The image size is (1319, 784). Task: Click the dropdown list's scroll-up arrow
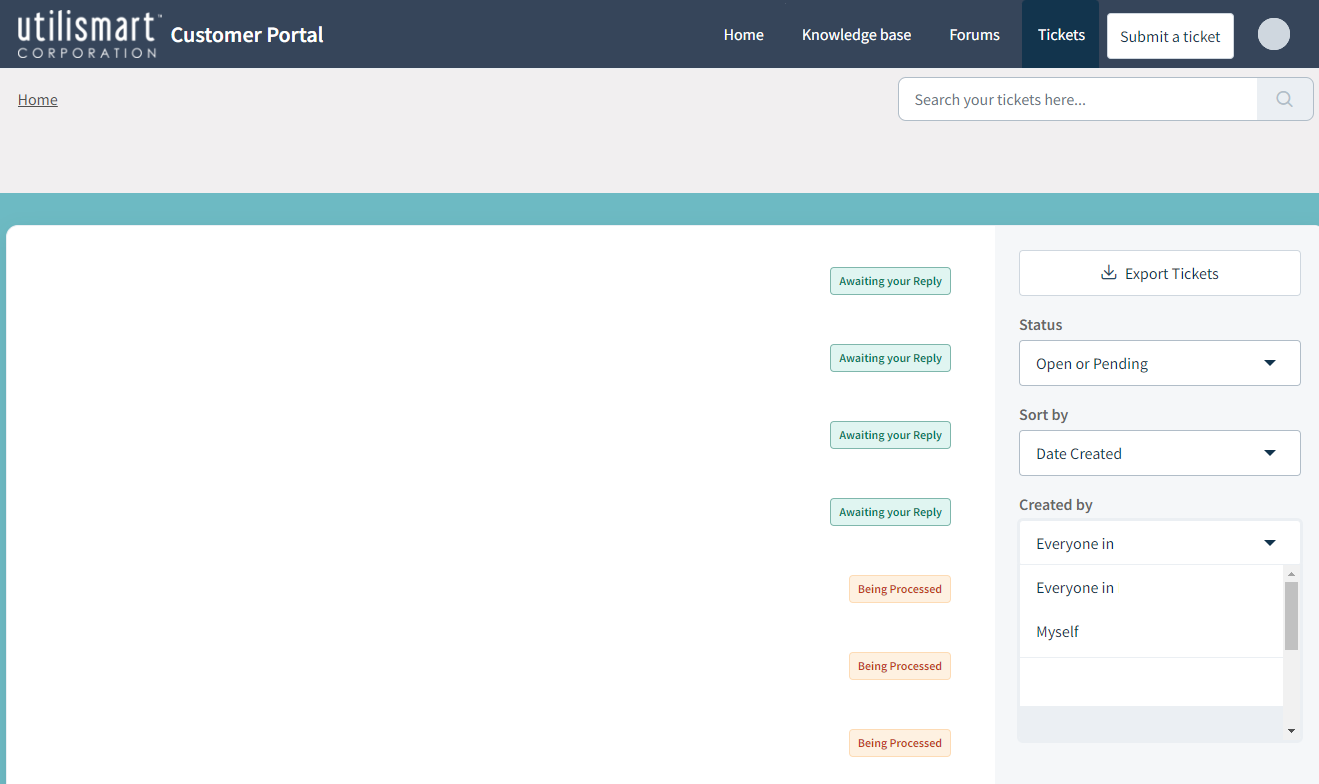[1291, 574]
